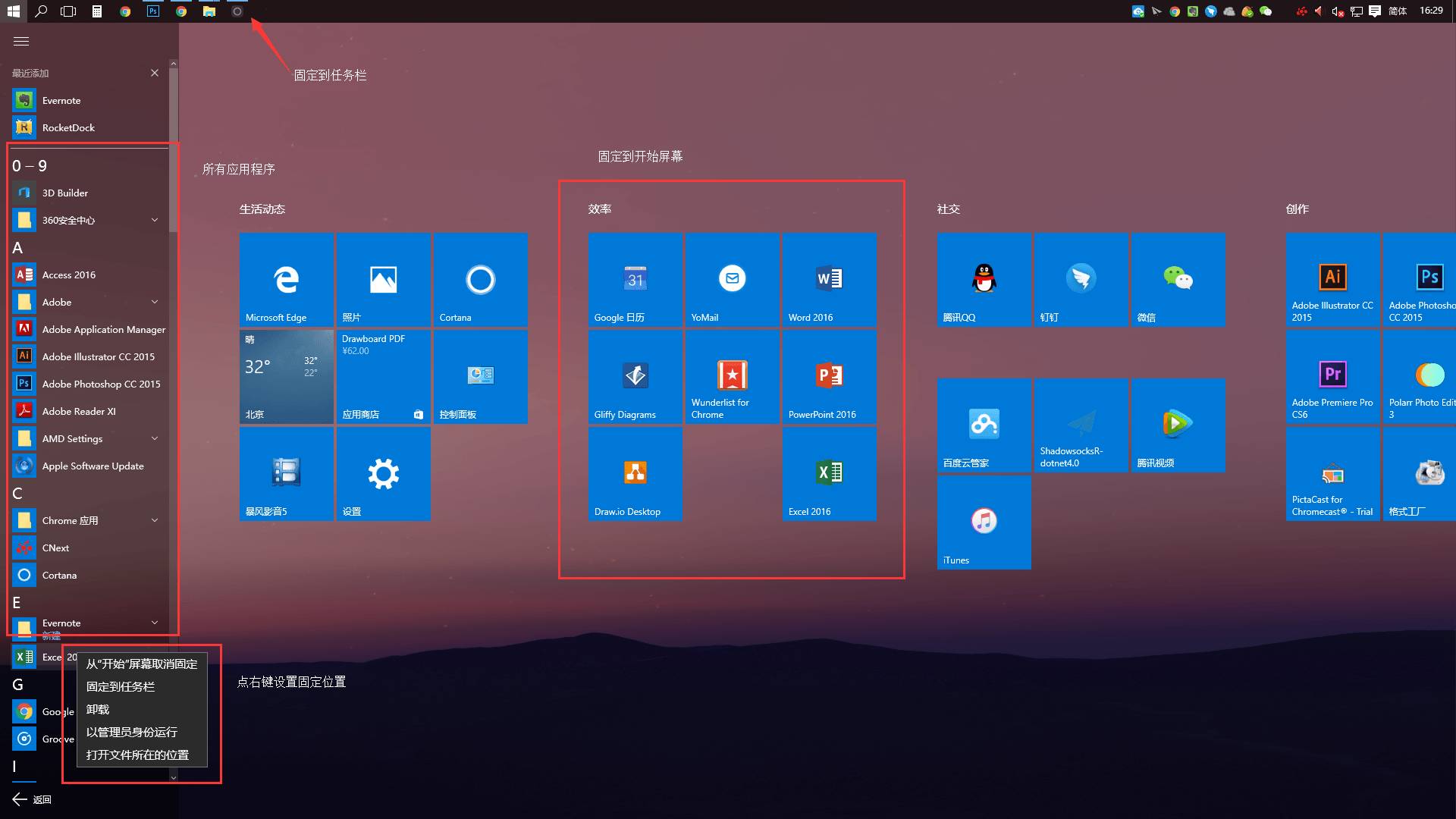
Task: Collapse the 360安全中心 group
Action: [x=155, y=220]
